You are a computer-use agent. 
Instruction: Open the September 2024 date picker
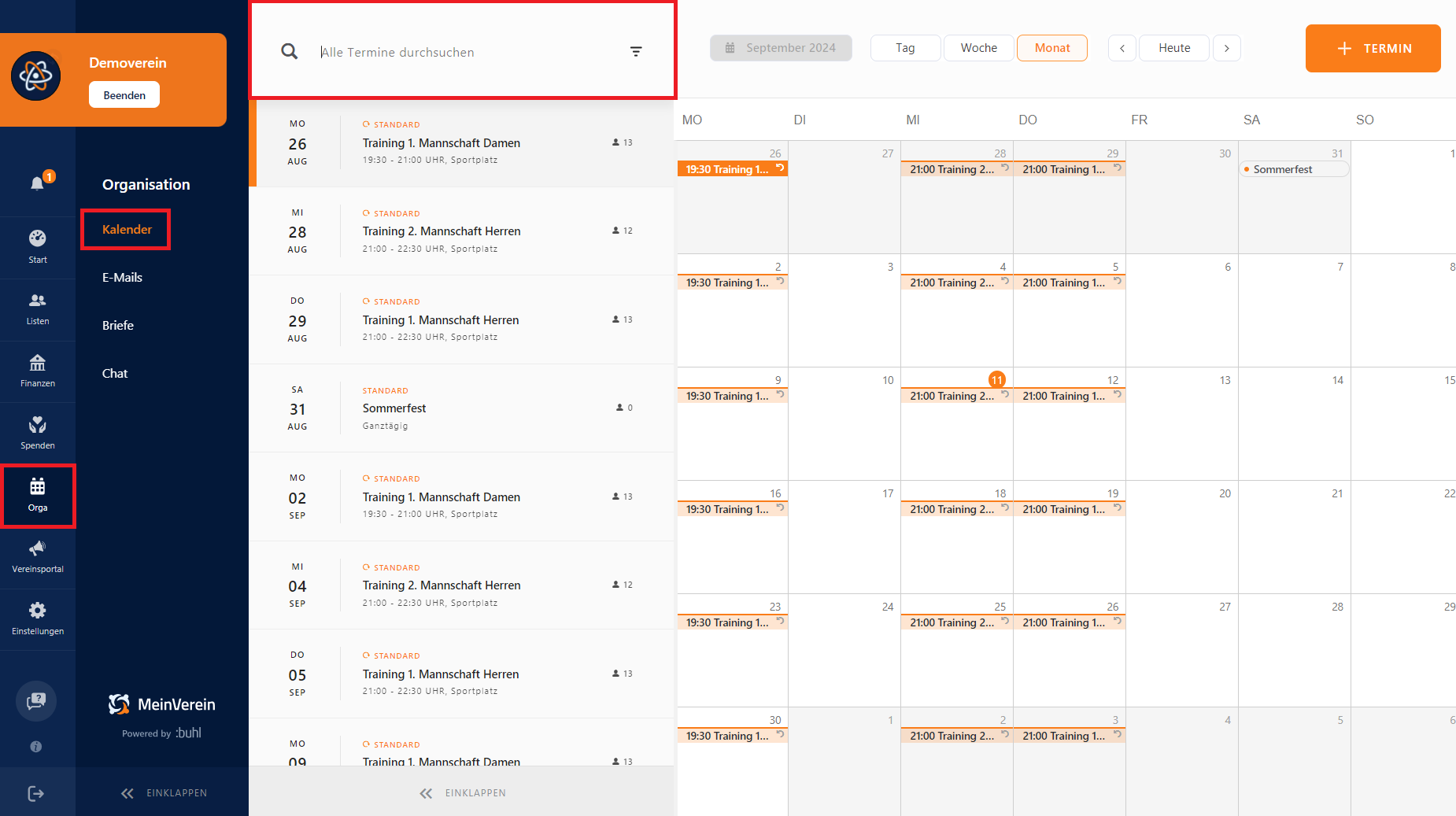point(781,48)
